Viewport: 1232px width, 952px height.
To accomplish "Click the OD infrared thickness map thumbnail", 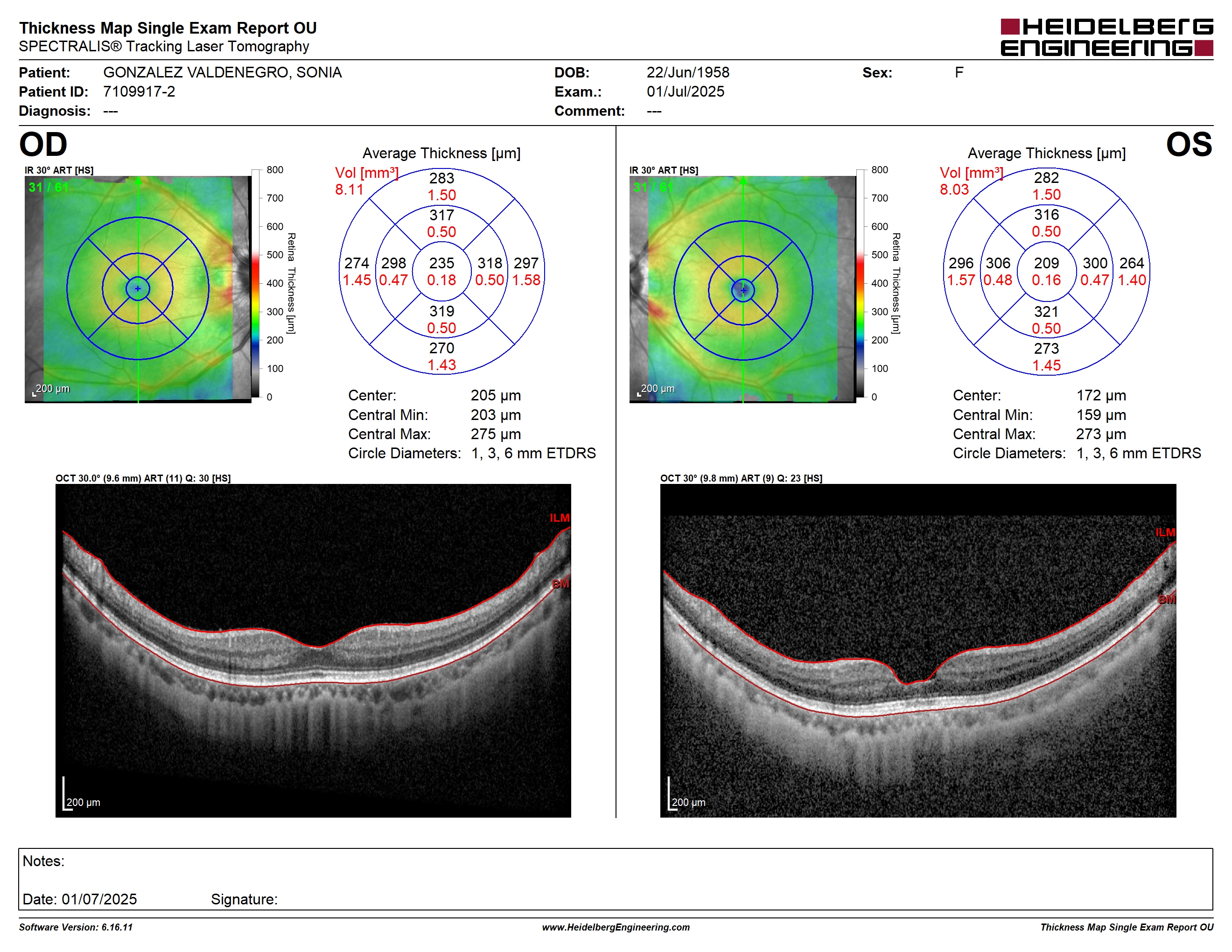I will (138, 289).
